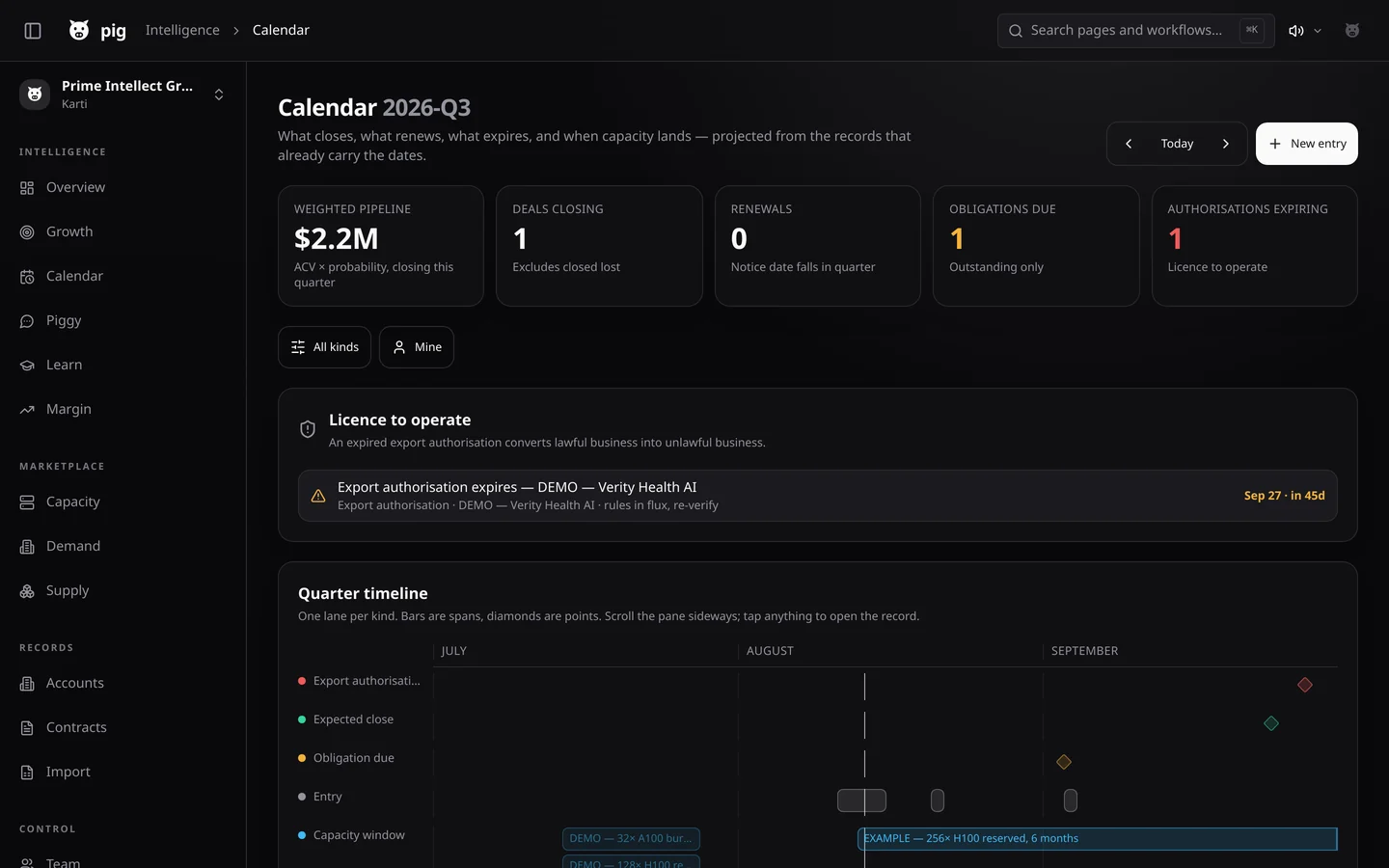Screen dimensions: 1389x868
Task: Open the EXAMPLE 256× H100 reserved bar
Action: pyautogui.click(x=1098, y=839)
